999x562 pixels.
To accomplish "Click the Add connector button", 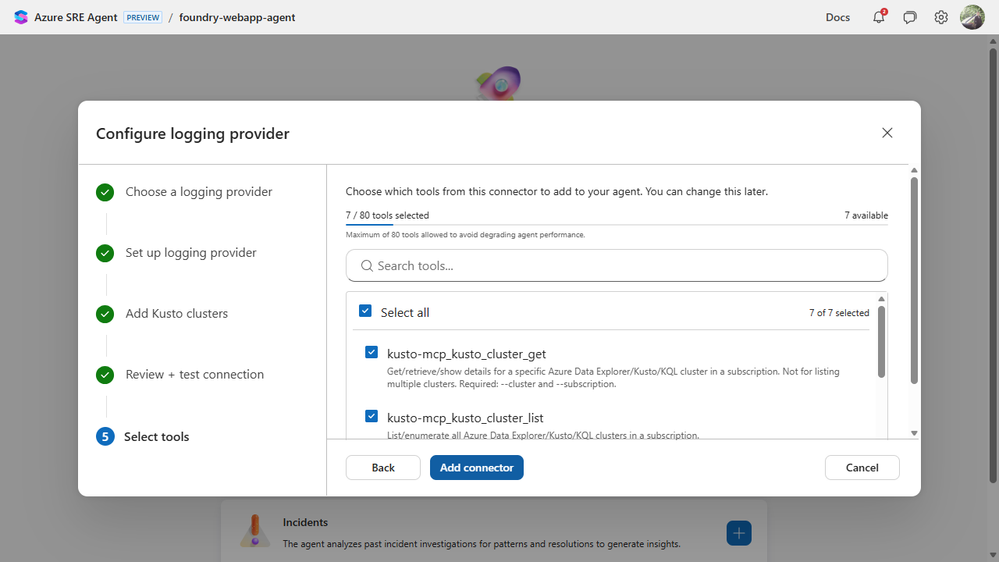I will click(x=476, y=468).
